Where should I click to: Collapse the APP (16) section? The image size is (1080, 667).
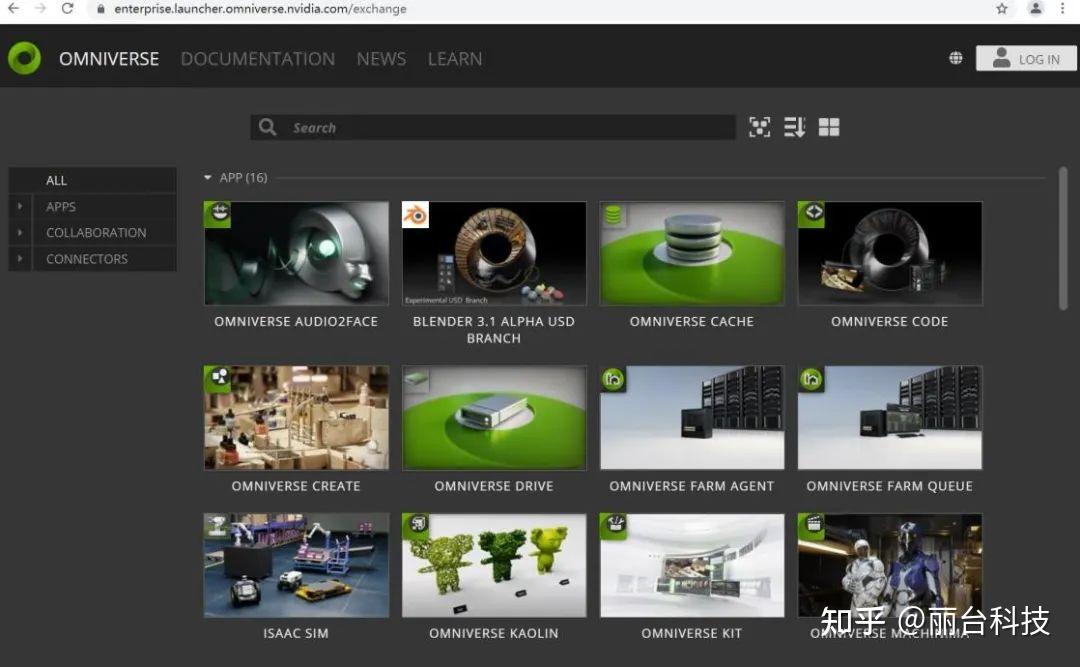208,177
